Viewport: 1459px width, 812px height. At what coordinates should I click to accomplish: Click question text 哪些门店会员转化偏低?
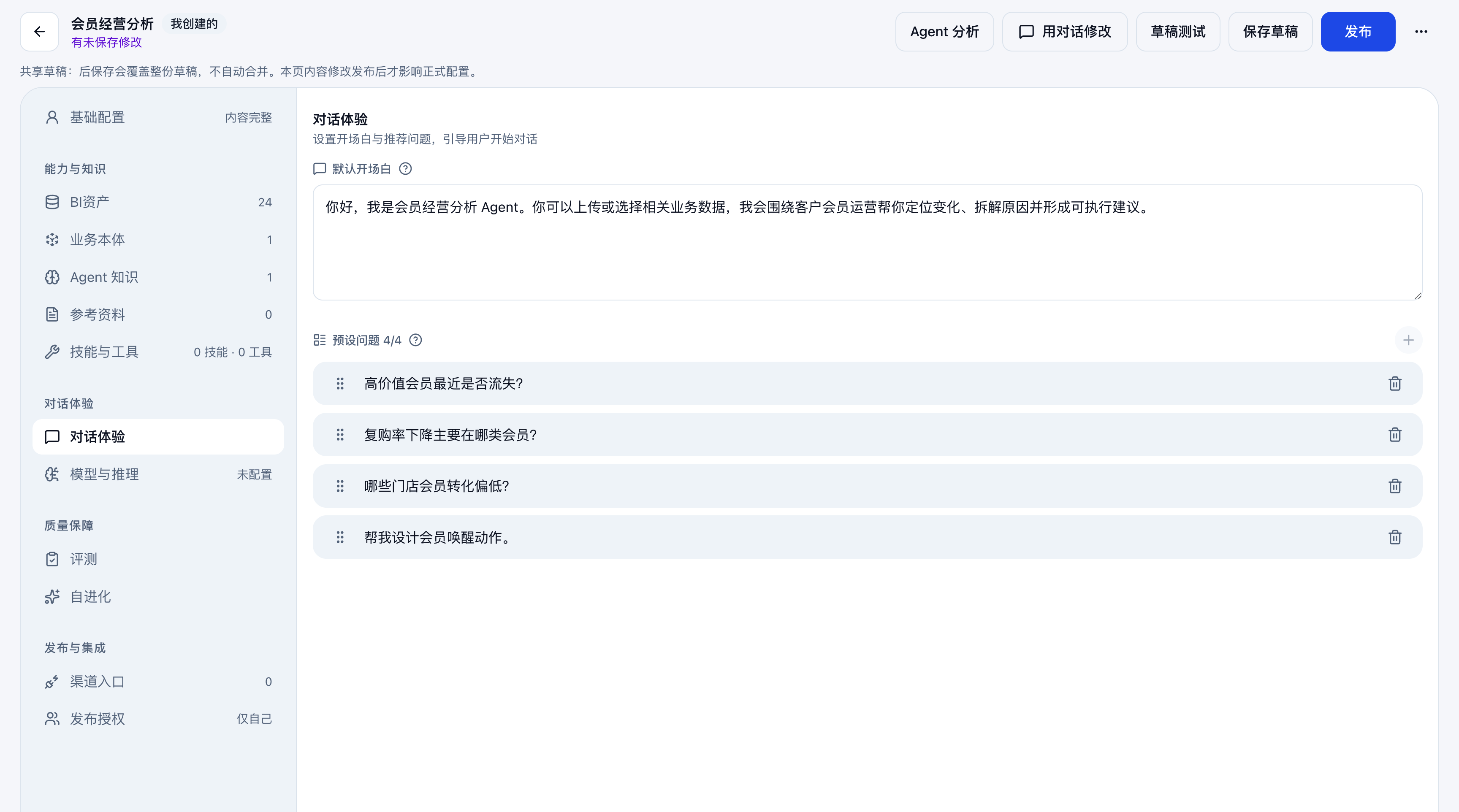(x=437, y=487)
